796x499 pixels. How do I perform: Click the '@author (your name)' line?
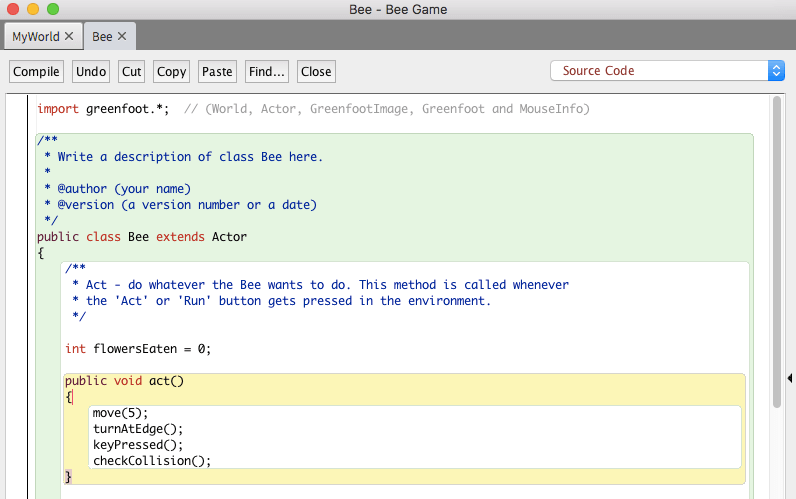coord(124,189)
